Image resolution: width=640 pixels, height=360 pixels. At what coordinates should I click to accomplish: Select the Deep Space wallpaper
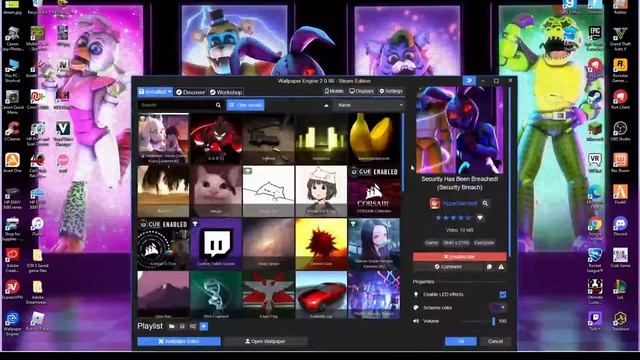[268, 244]
